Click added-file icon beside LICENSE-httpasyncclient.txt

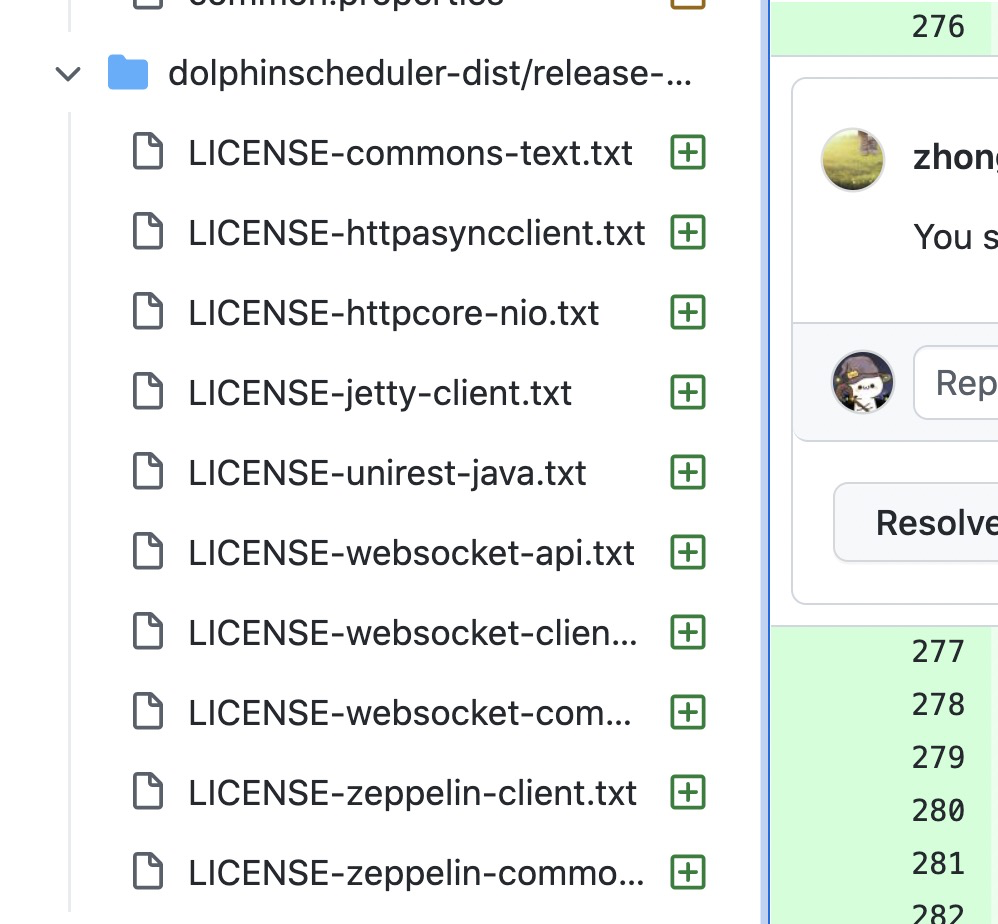[688, 232]
